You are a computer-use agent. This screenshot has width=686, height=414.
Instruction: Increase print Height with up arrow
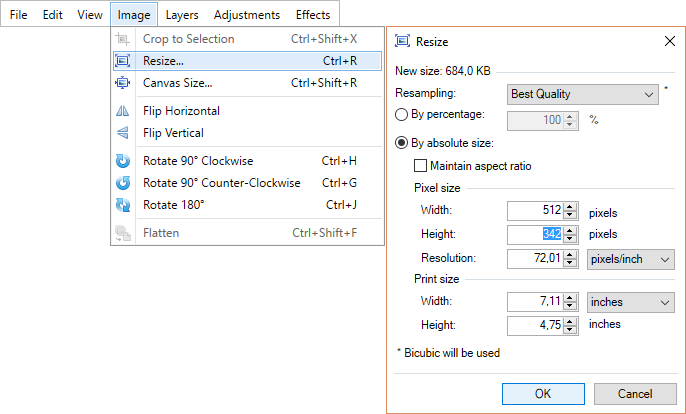(570, 322)
